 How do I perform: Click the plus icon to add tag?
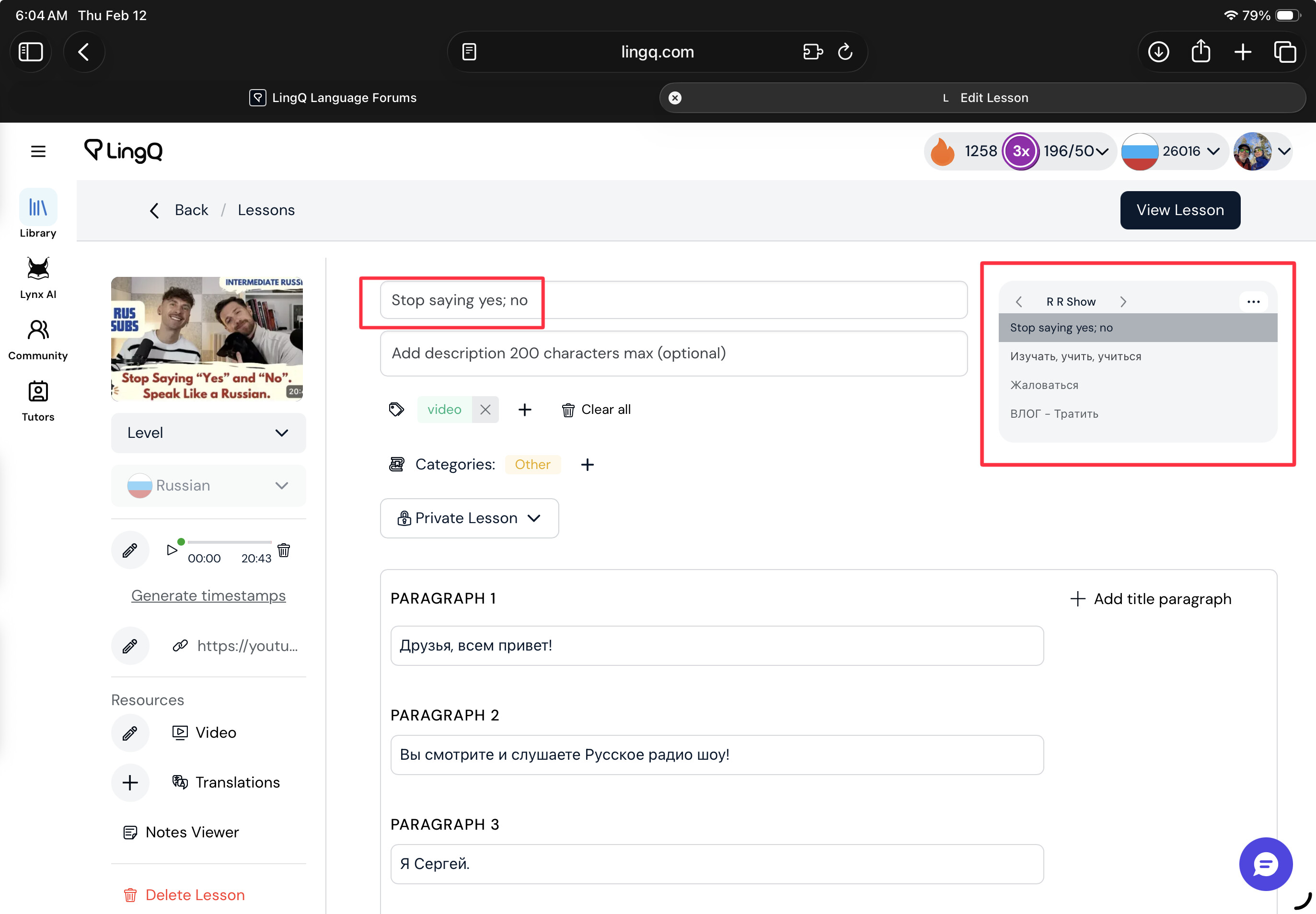pos(525,410)
